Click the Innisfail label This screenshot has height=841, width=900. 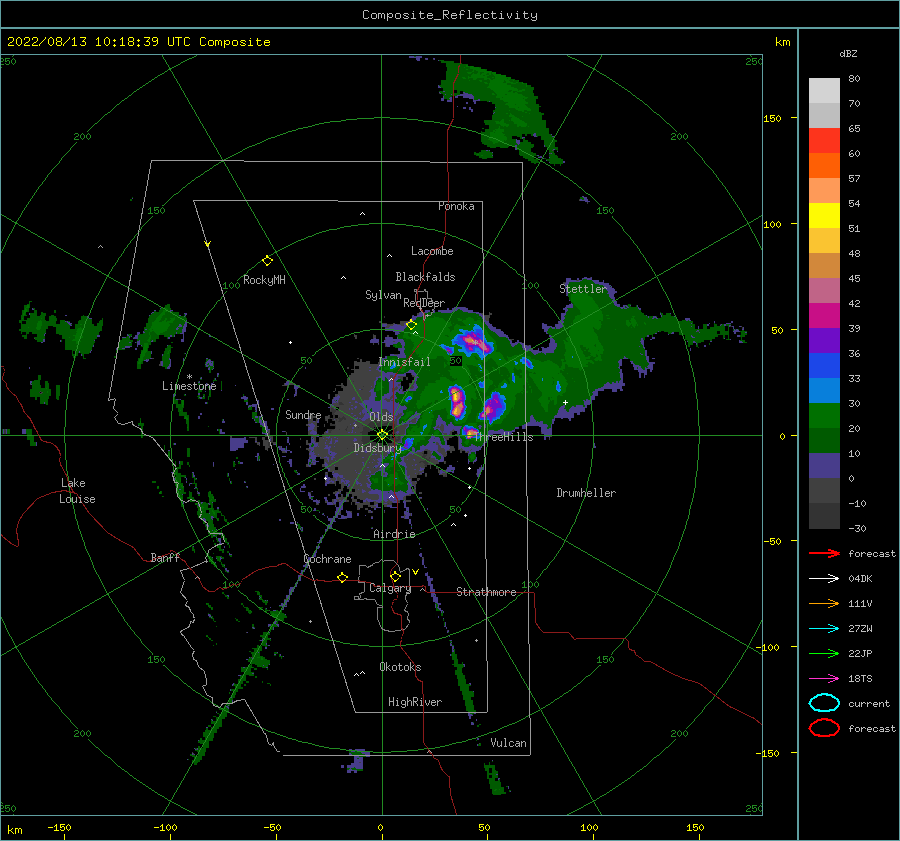405,362
